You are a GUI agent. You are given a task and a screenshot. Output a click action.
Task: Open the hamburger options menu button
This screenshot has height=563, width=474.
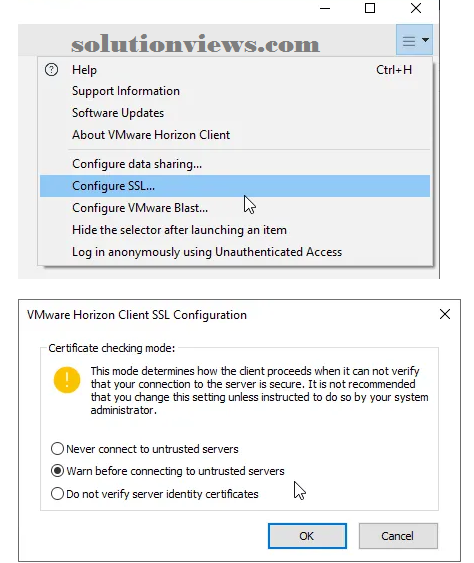point(414,40)
